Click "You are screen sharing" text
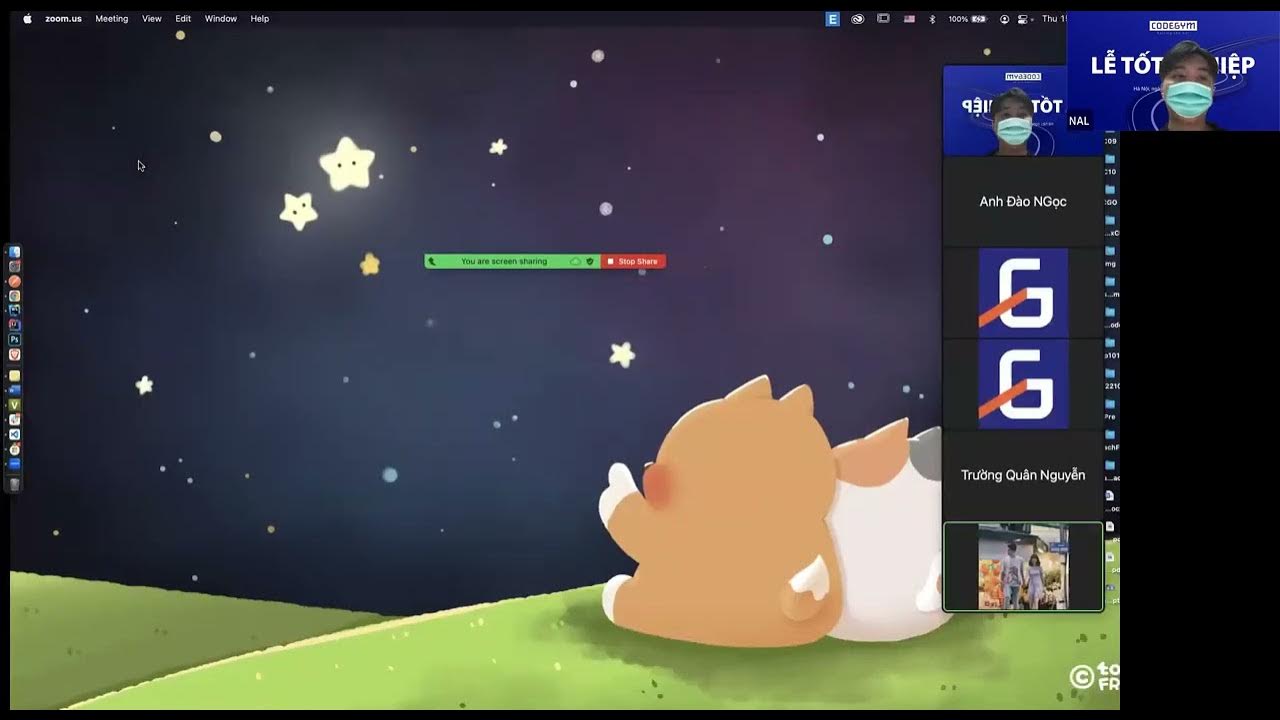 click(x=504, y=261)
